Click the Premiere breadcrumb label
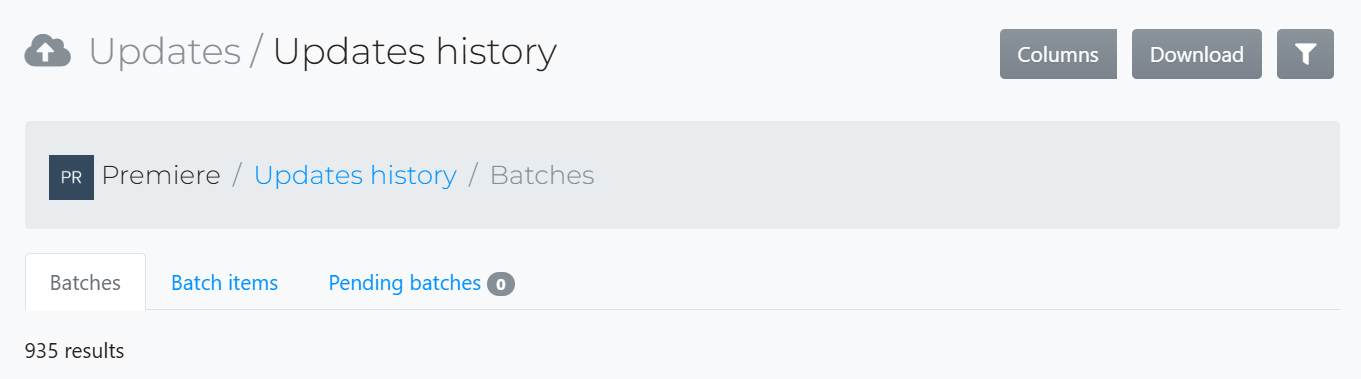Image resolution: width=1361 pixels, height=379 pixels. click(161, 176)
